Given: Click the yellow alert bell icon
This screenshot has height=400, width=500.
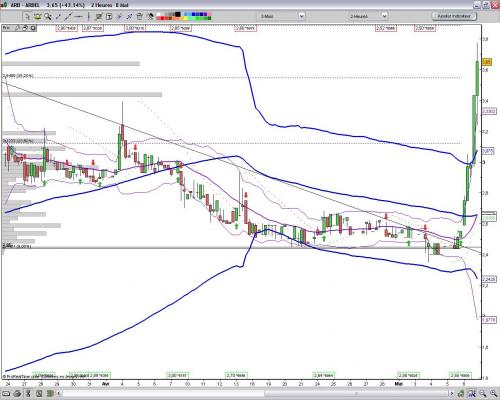Looking at the screenshot, I should coord(38,16).
